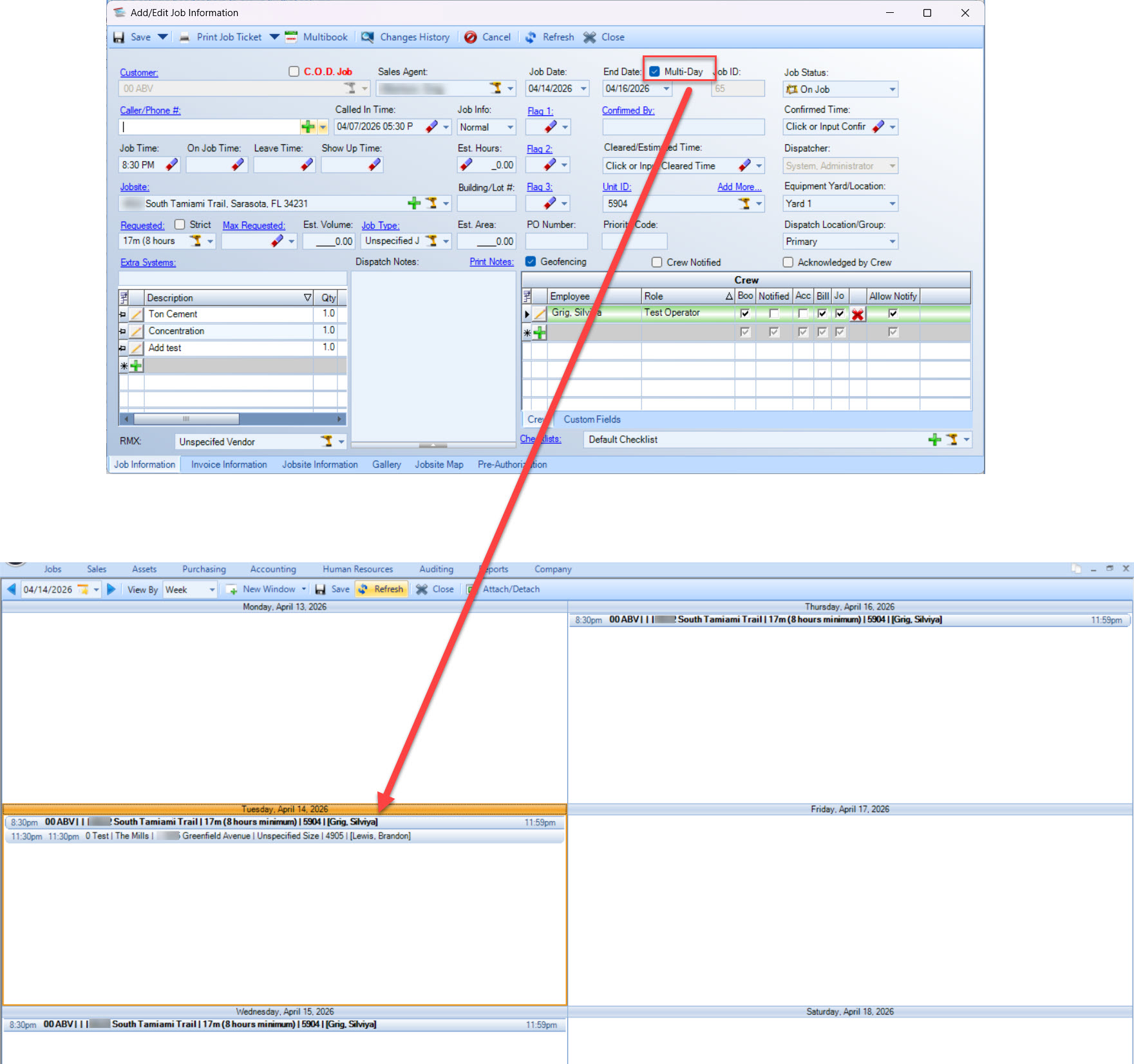Enable the Crew Notified checkbox
Viewport: 1134px width, 1064px height.
(x=657, y=262)
